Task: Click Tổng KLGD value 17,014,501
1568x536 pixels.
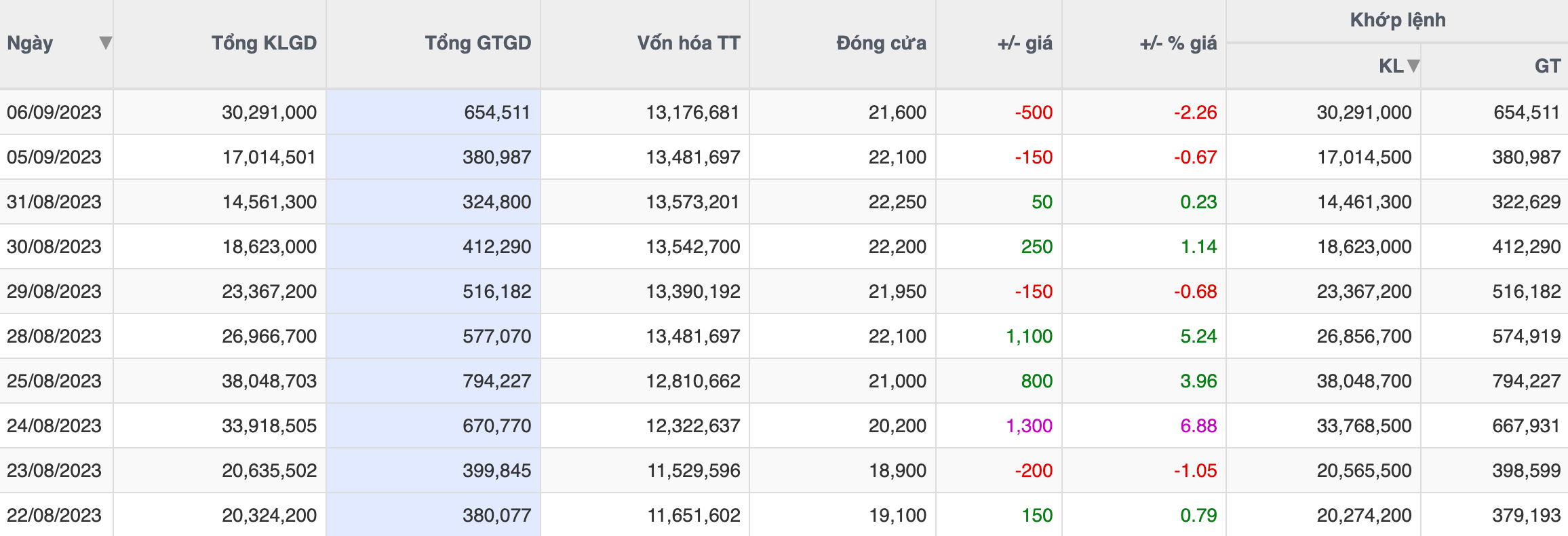Action: (269, 157)
